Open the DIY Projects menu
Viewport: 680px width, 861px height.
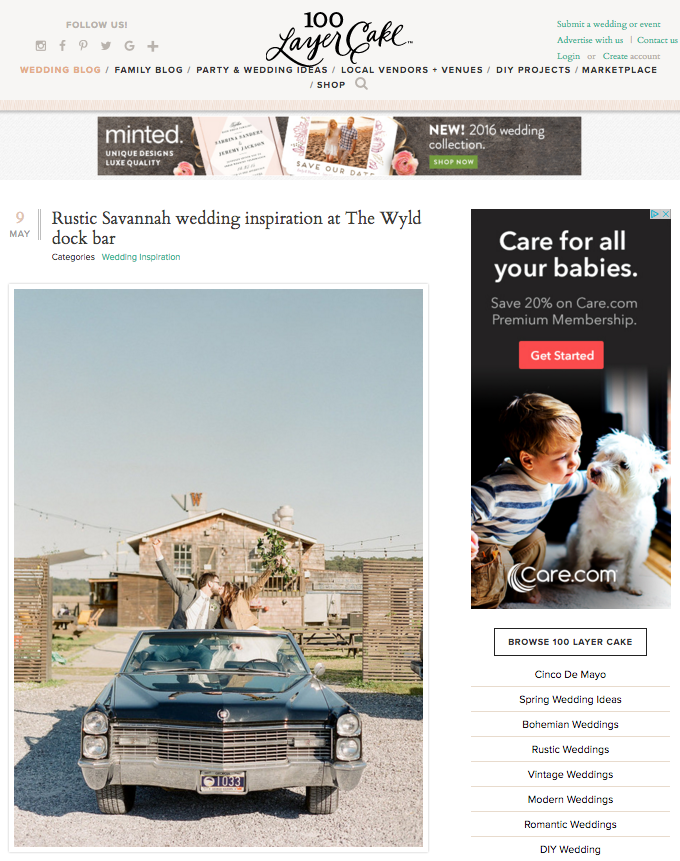pyautogui.click(x=533, y=70)
